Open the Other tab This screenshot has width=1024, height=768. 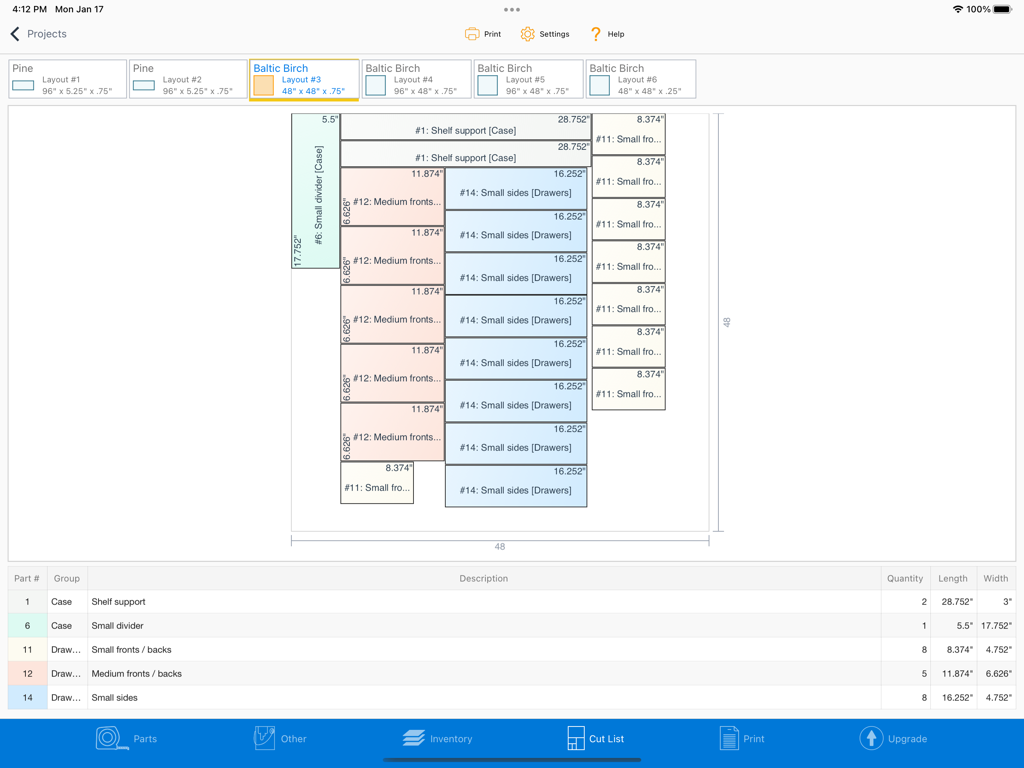280,739
